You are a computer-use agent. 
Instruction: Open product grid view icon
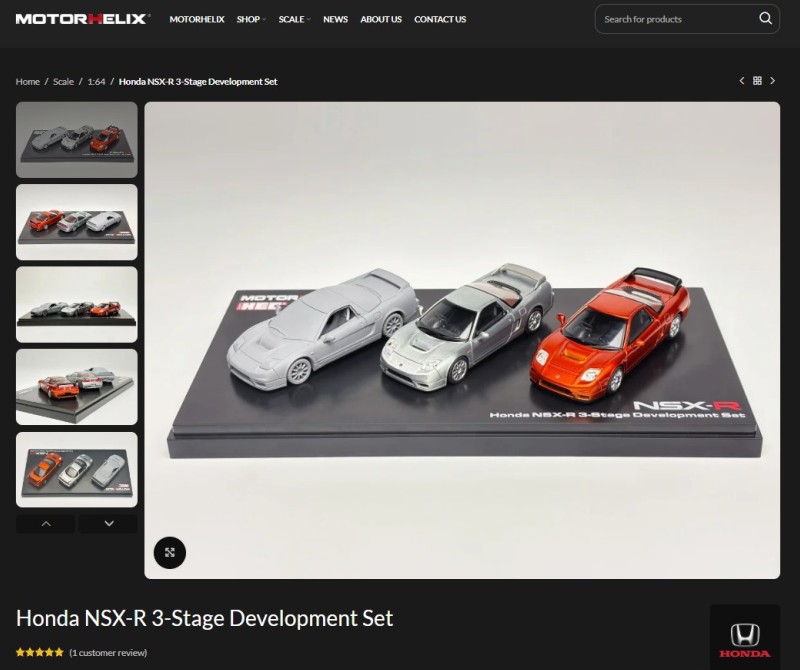tap(757, 81)
